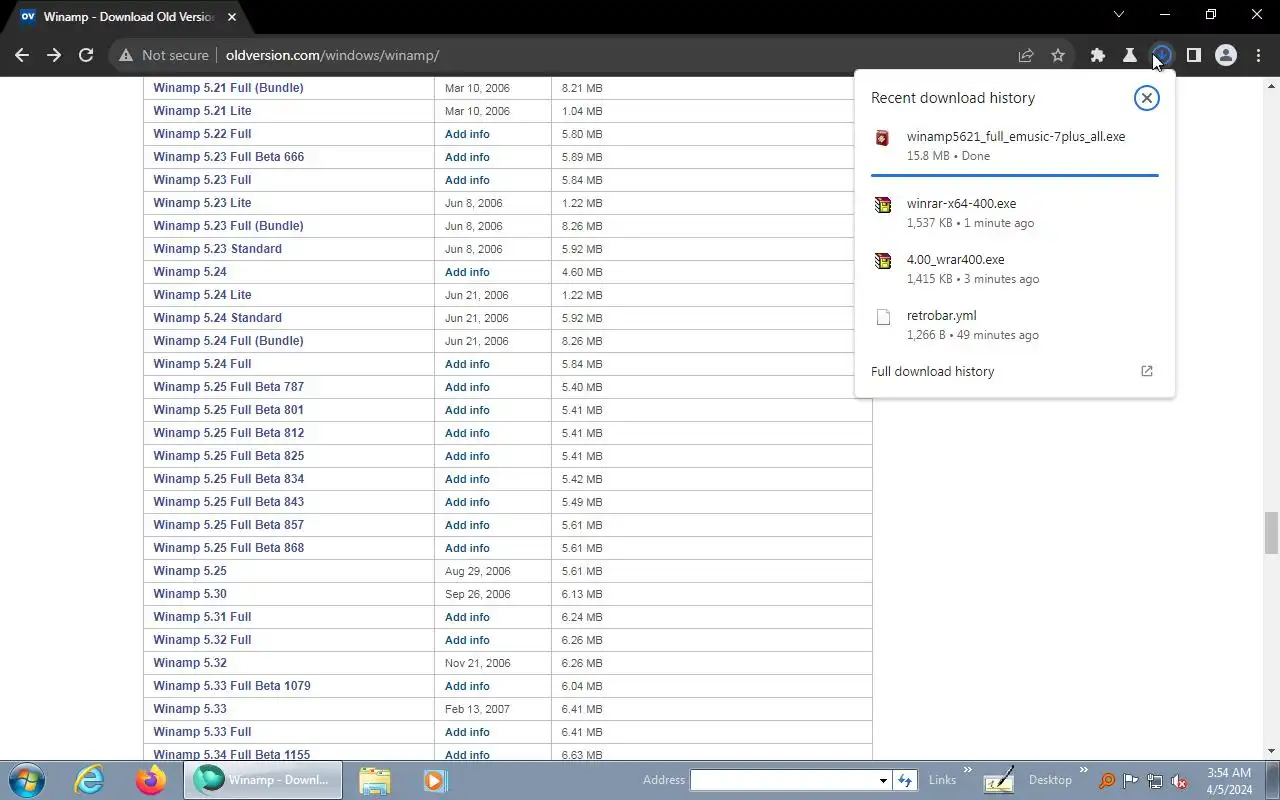1280x800 pixels.
Task: Go back to the previous page
Action: pyautogui.click(x=22, y=56)
